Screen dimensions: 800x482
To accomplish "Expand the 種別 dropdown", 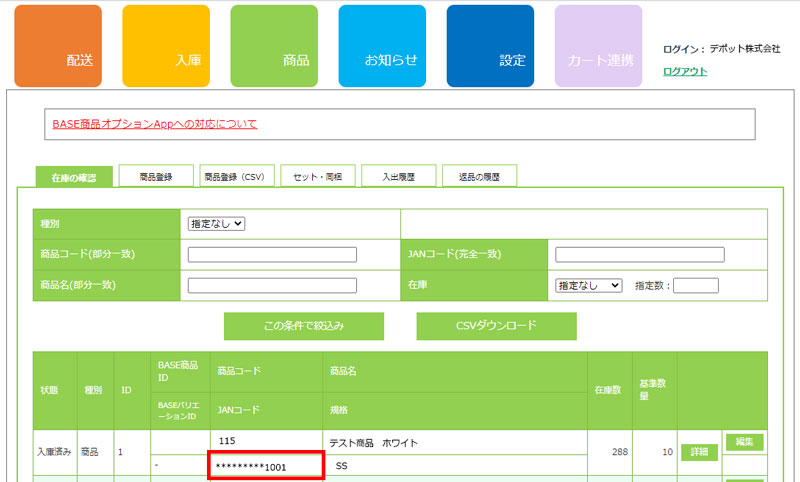I will point(217,224).
